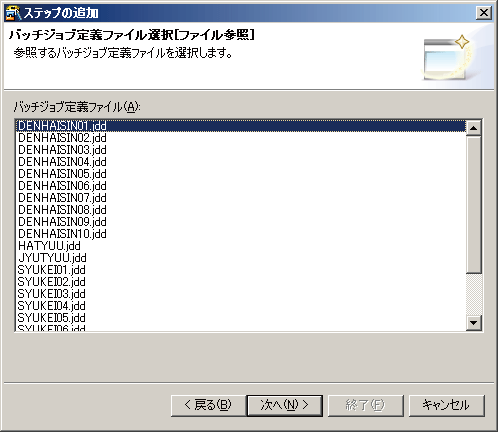
Task: Proceed with the 次へ(N) button
Action: (285, 406)
